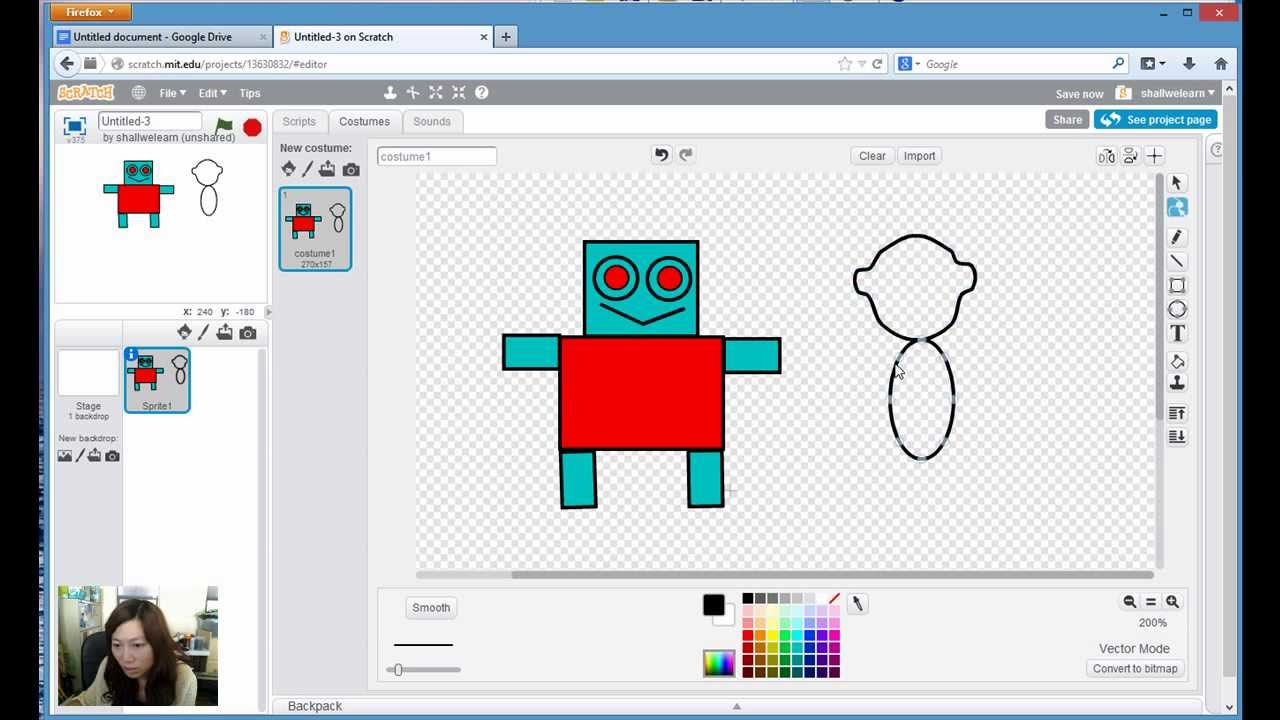This screenshot has height=720, width=1280.
Task: Open the shallwelearn account dropdown
Action: tap(1178, 93)
